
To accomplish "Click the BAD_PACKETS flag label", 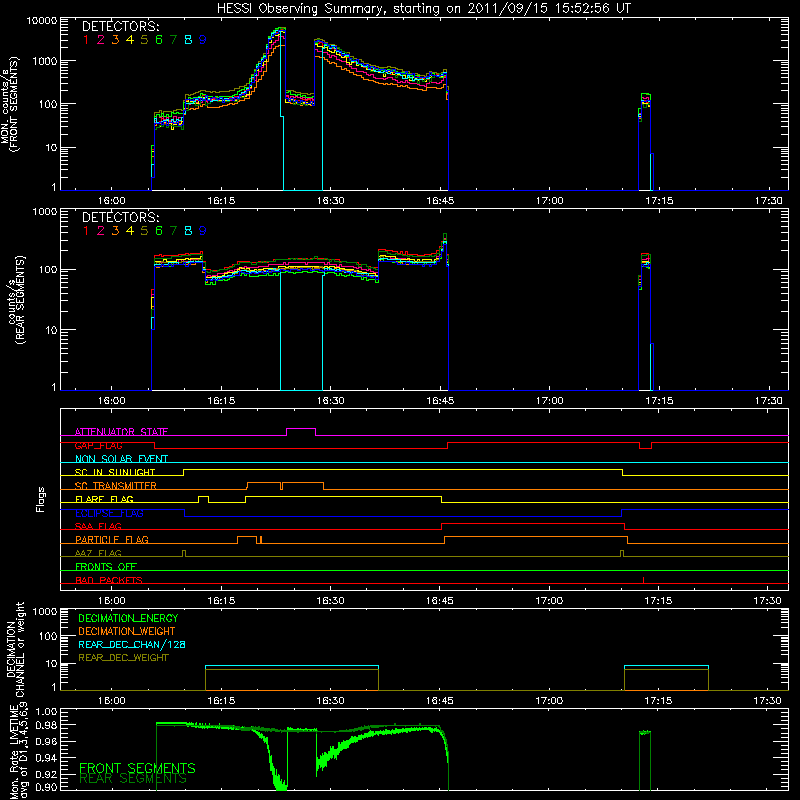I will (109, 580).
